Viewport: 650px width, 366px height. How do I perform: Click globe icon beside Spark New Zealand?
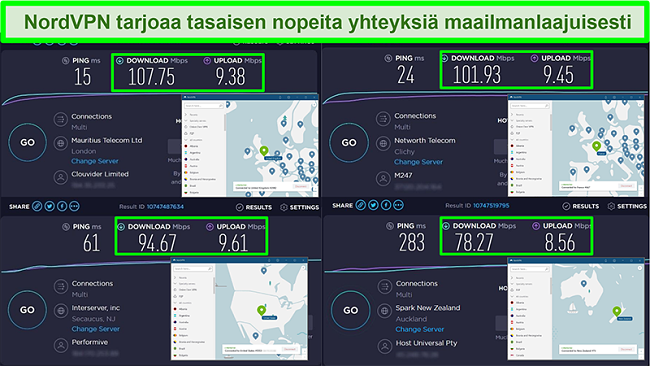coord(385,311)
